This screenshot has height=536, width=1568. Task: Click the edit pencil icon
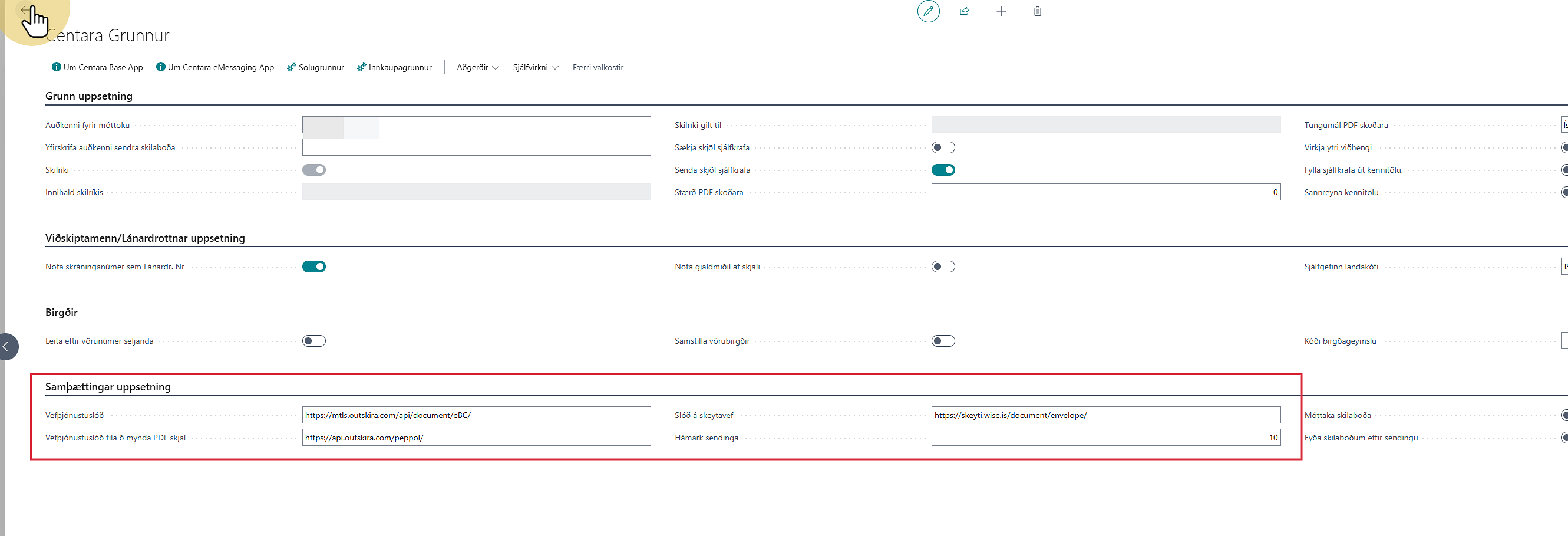coord(928,11)
